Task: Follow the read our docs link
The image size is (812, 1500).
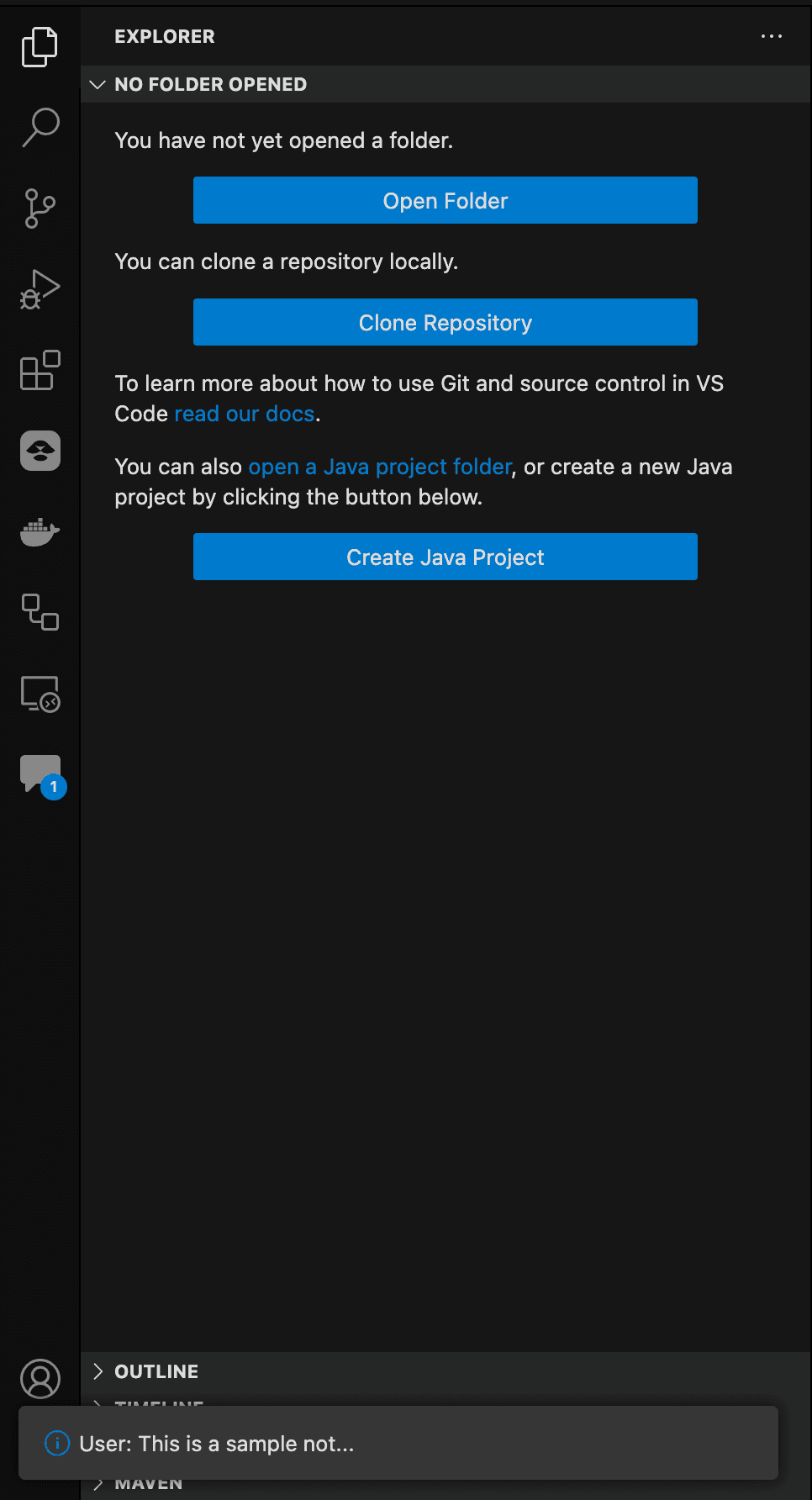Action: point(244,413)
